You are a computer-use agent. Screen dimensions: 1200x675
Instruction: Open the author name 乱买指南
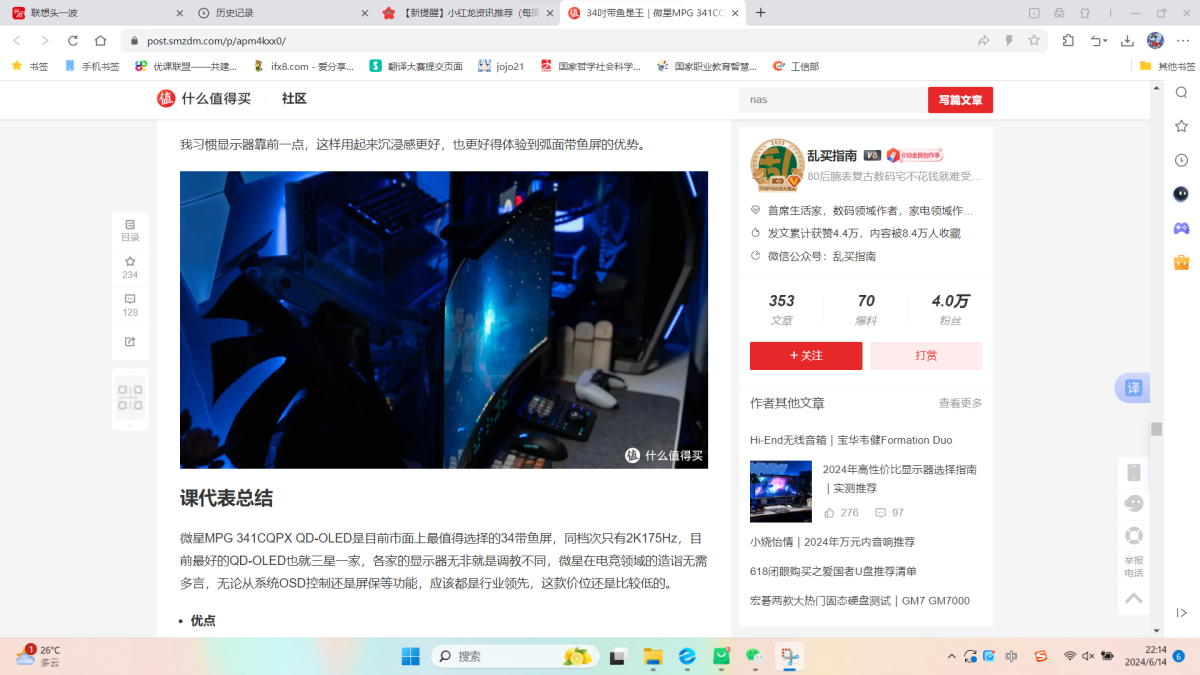click(x=832, y=156)
